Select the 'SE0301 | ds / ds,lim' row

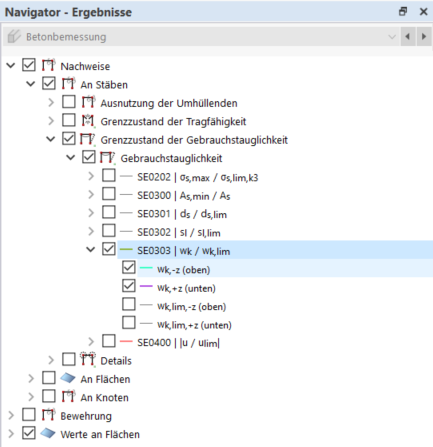[182, 213]
